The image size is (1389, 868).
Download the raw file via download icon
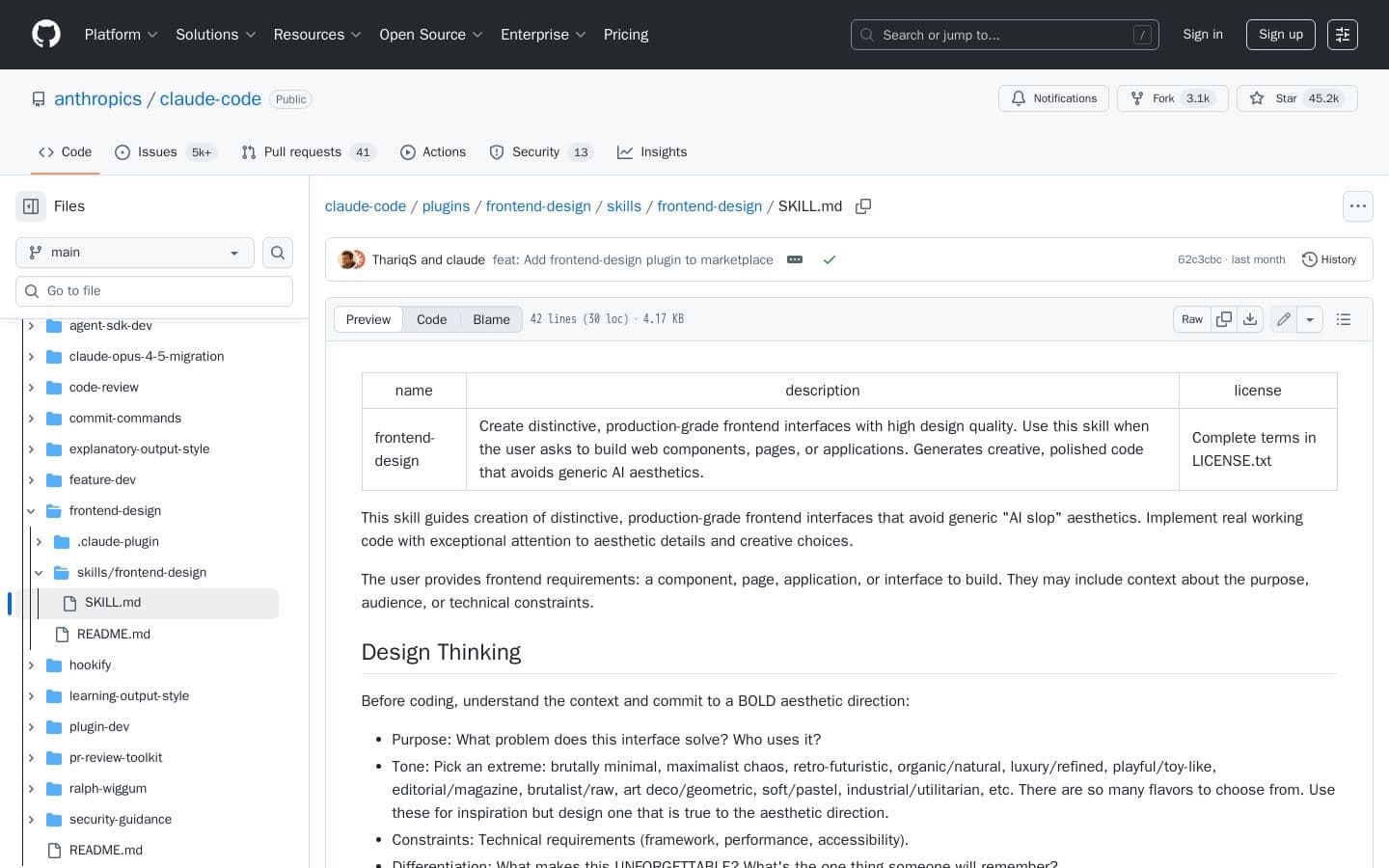pyautogui.click(x=1250, y=319)
